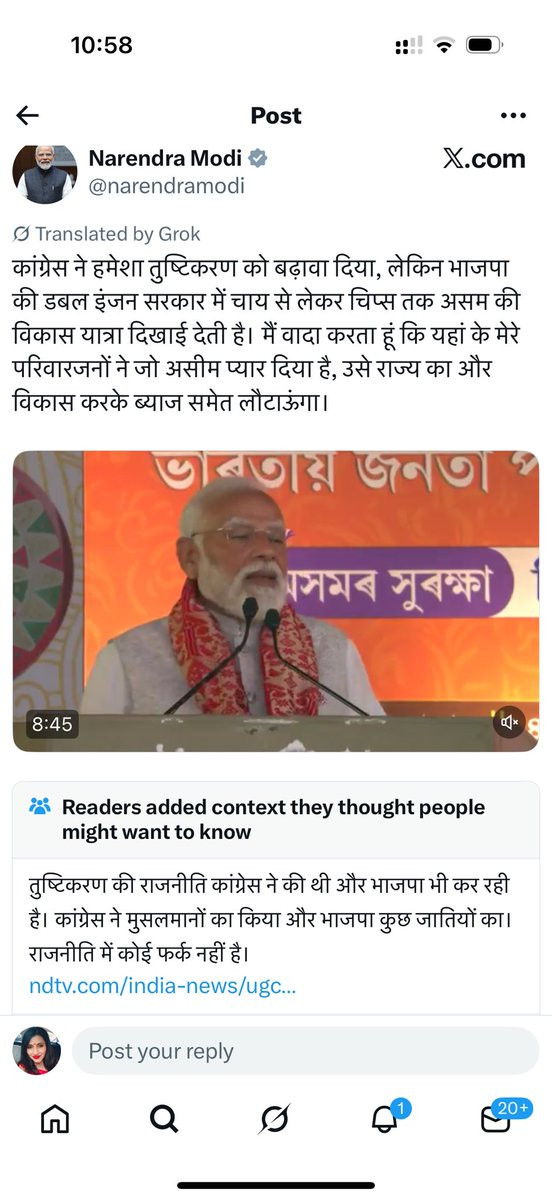Viewport: 552px width, 1200px height.
Task: Open the @narendramodi handle
Action: click(167, 186)
